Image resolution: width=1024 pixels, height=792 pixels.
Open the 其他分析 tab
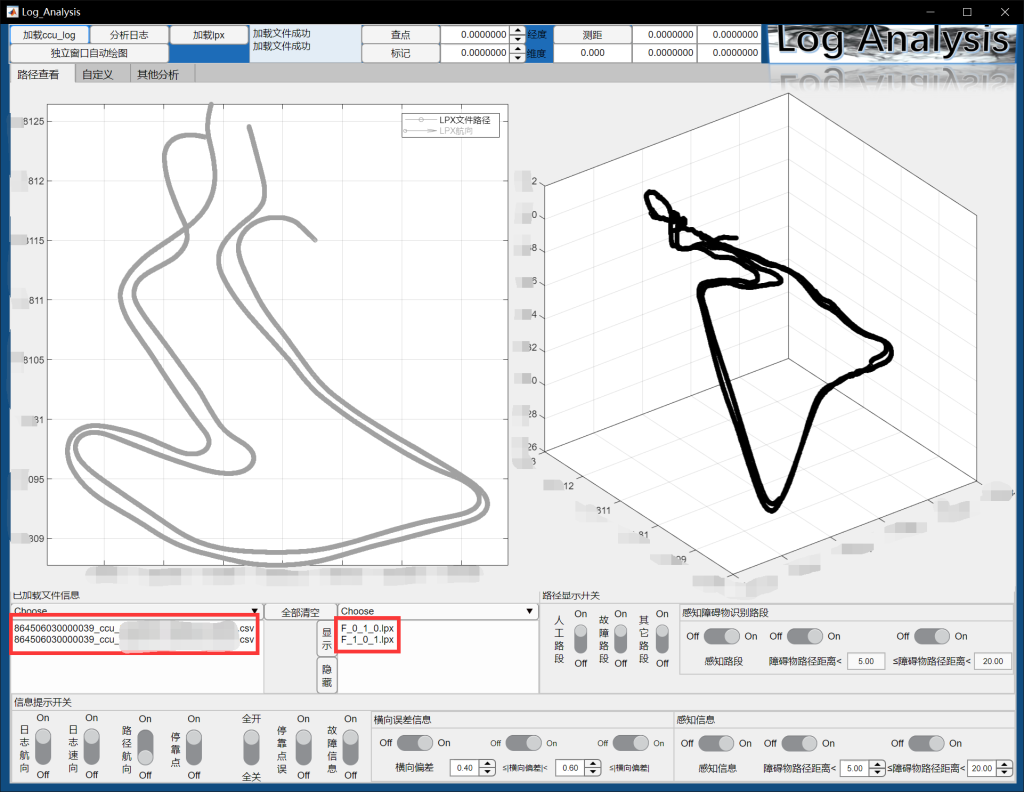pos(158,75)
